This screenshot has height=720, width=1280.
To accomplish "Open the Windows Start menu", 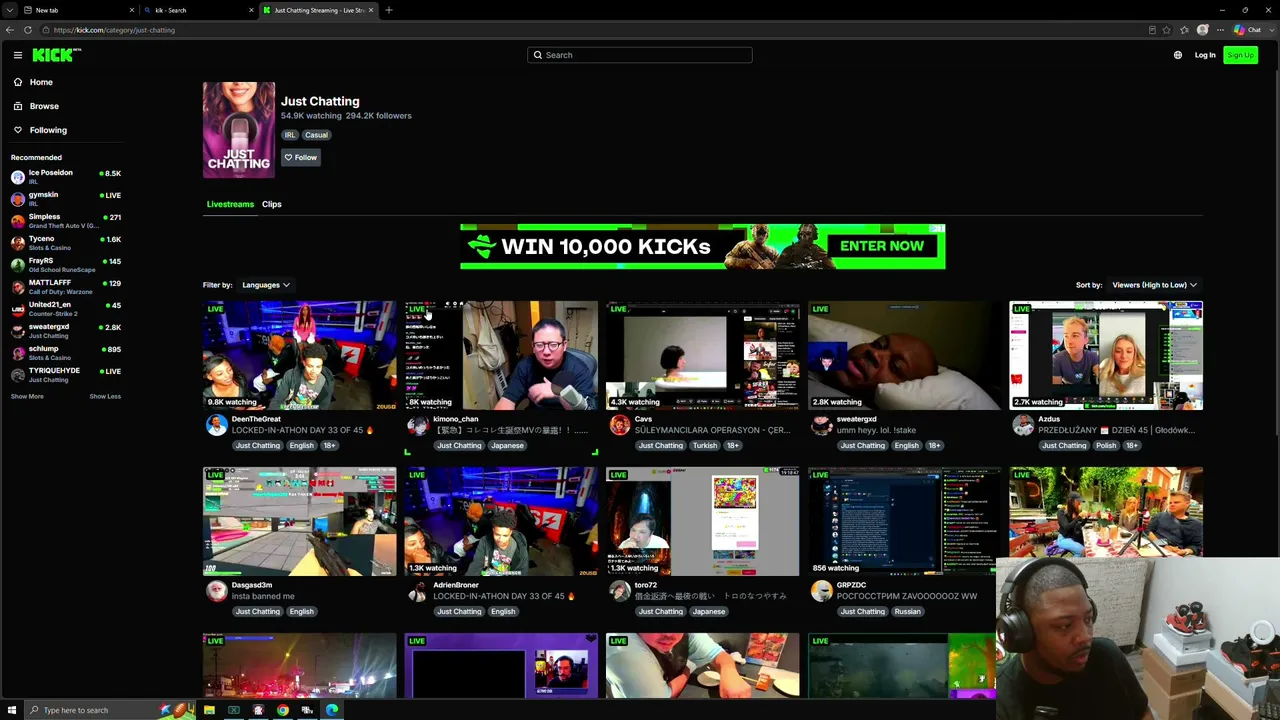I will coord(10,710).
